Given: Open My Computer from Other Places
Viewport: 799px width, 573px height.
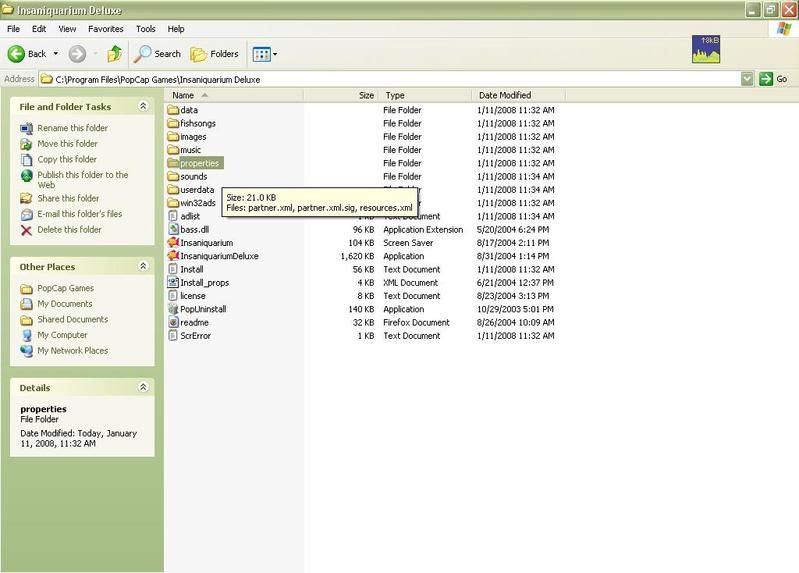Looking at the screenshot, I should pyautogui.click(x=62, y=335).
